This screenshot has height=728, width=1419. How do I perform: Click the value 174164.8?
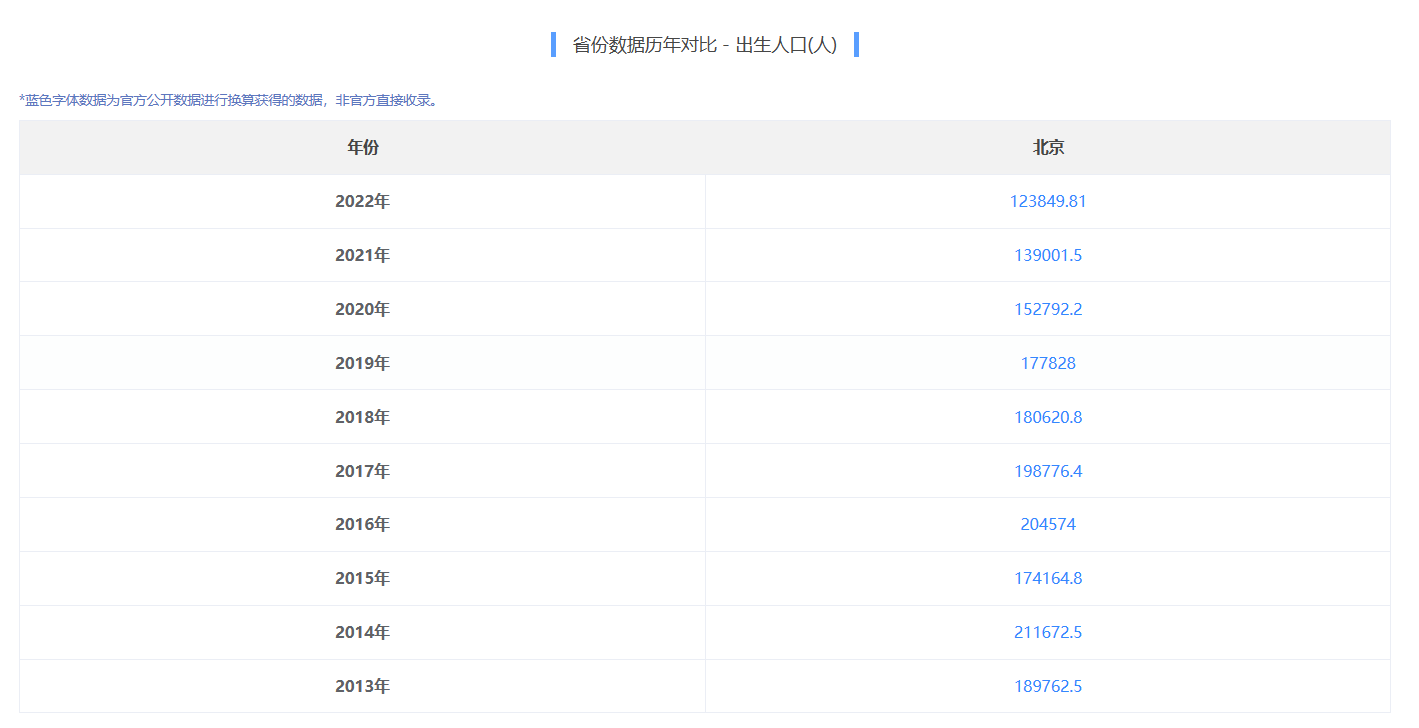pos(1048,578)
